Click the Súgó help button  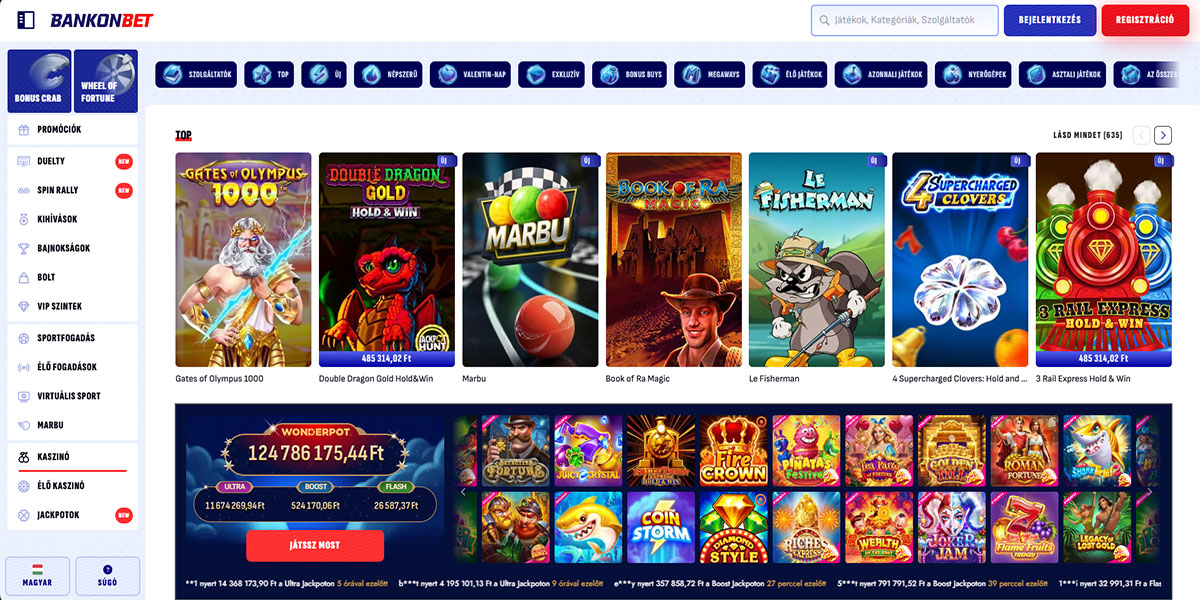pos(108,576)
